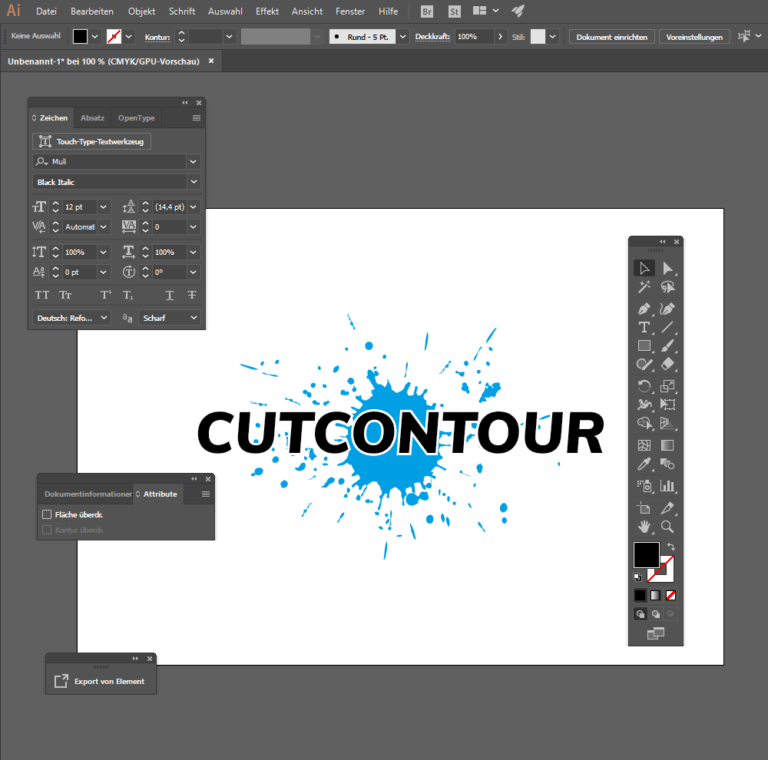Choose the Eyedropper tool
The width and height of the screenshot is (768, 760).
click(x=644, y=464)
